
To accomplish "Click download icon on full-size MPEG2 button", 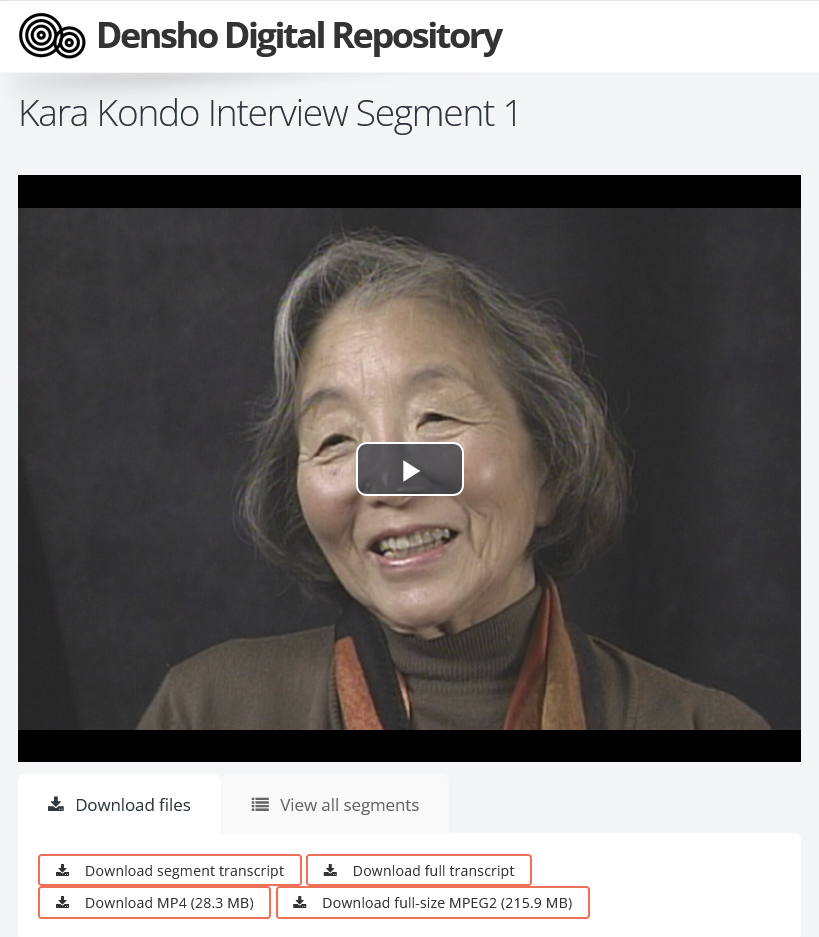I will click(x=300, y=902).
